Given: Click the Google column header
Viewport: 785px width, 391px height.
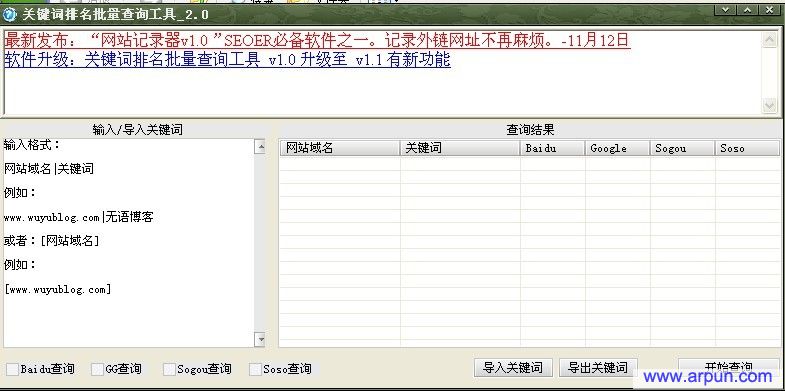Looking at the screenshot, I should (618, 148).
